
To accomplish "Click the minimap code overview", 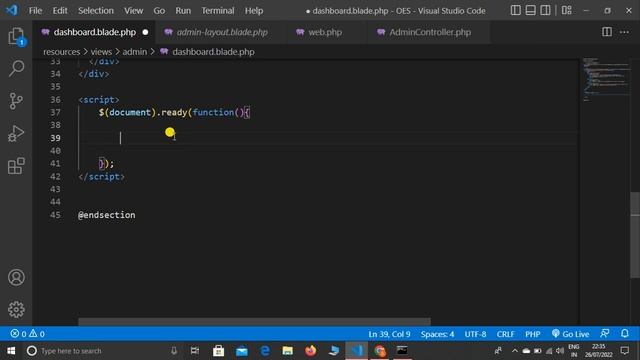I will click(x=606, y=80).
